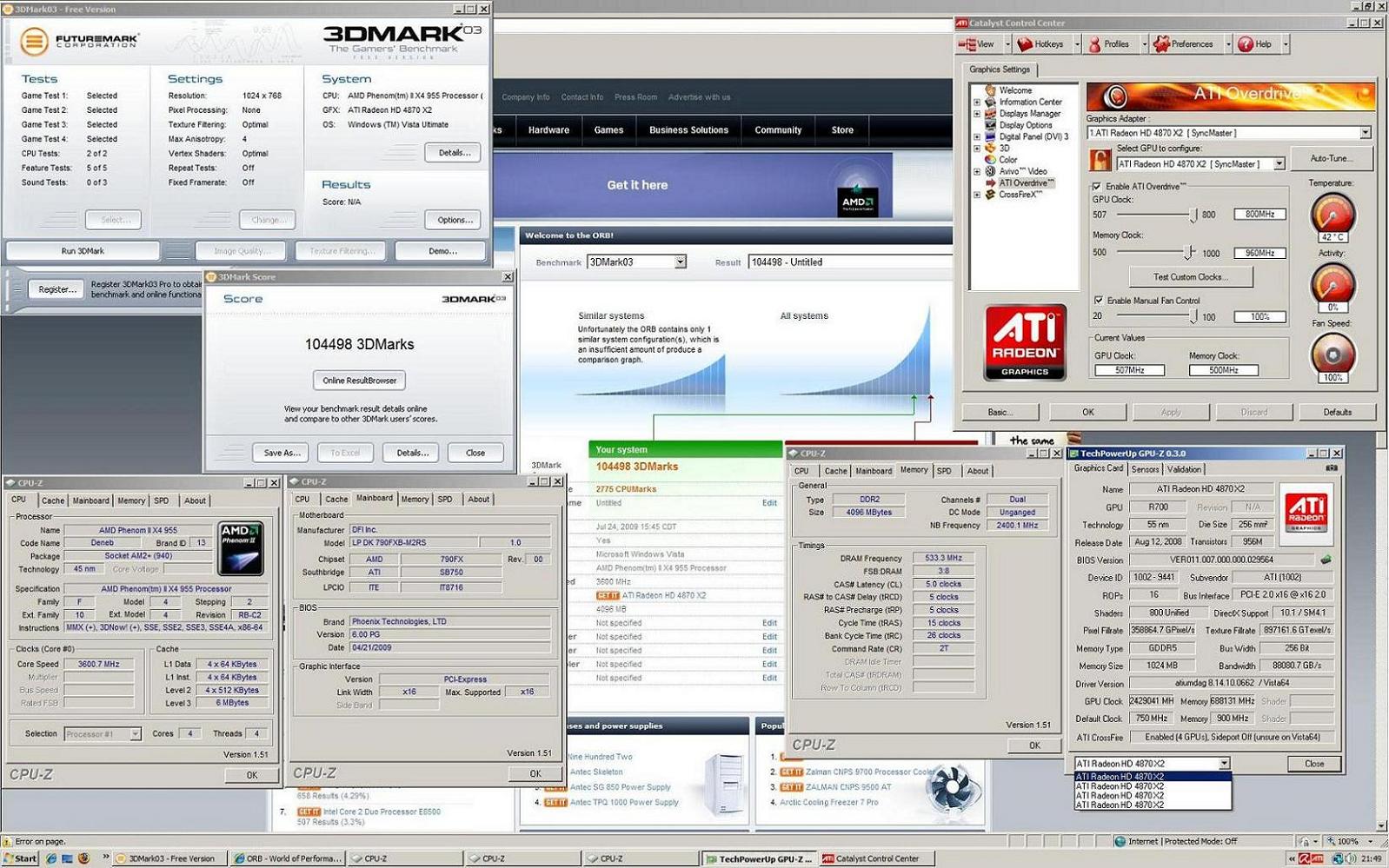
Task: Expand Digital Panel (DVI) 3 tree node
Action: [977, 136]
